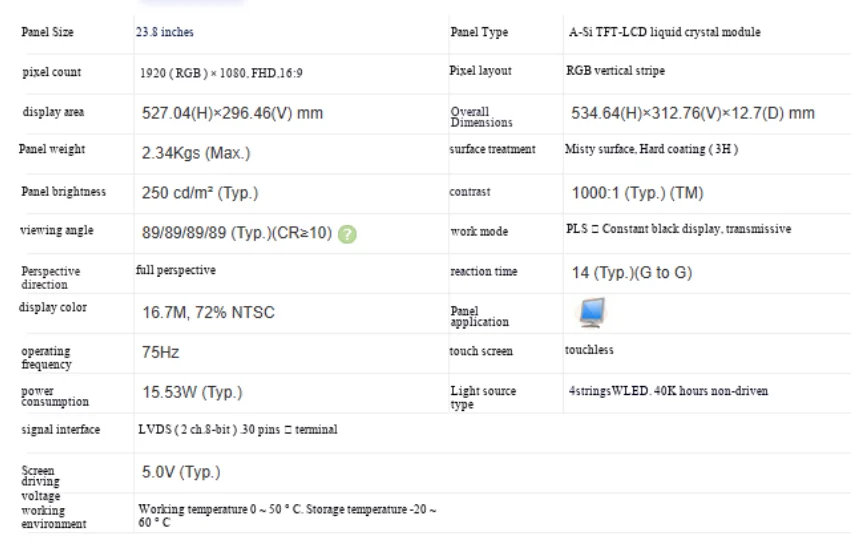Screen dimensions: 851x544
Task: Select the 'Panel Size' label
Action: [47, 32]
